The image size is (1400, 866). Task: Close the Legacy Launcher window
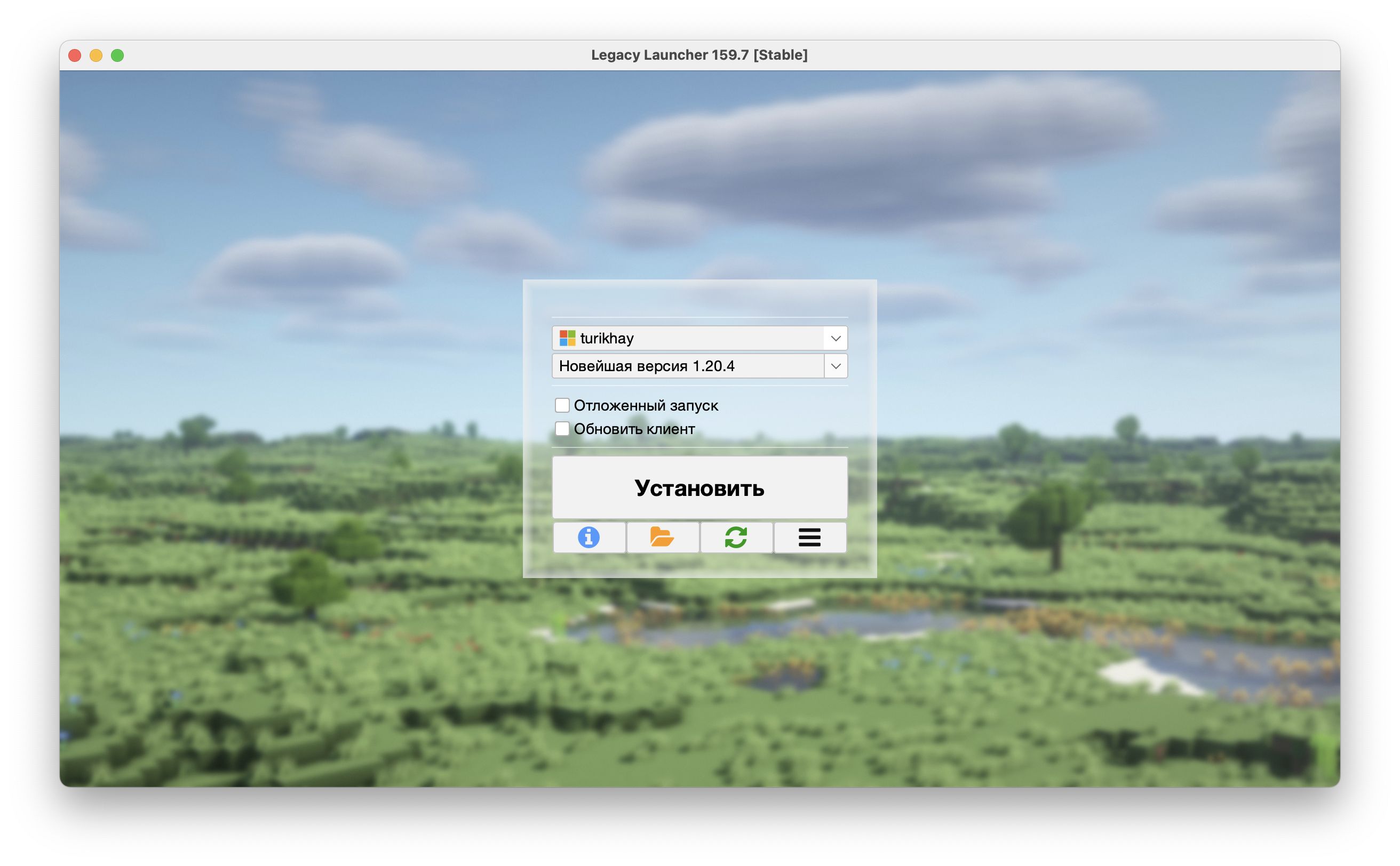tap(75, 55)
